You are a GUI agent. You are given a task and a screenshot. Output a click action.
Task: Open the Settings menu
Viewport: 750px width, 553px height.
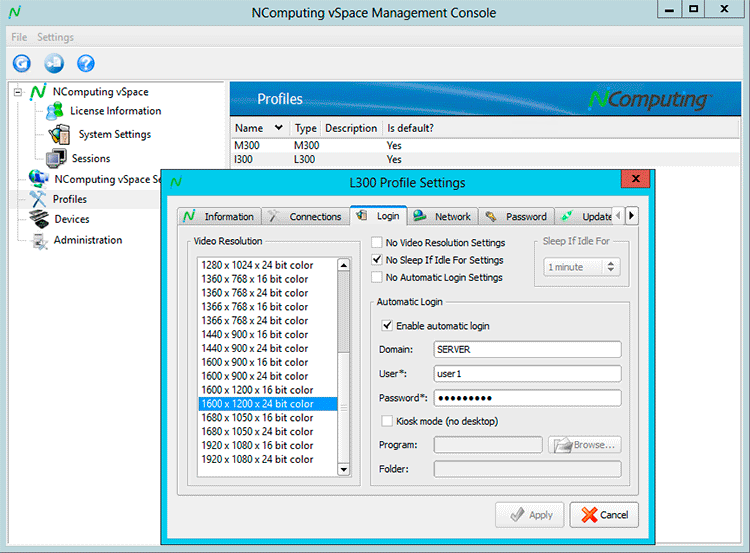pyautogui.click(x=55, y=37)
